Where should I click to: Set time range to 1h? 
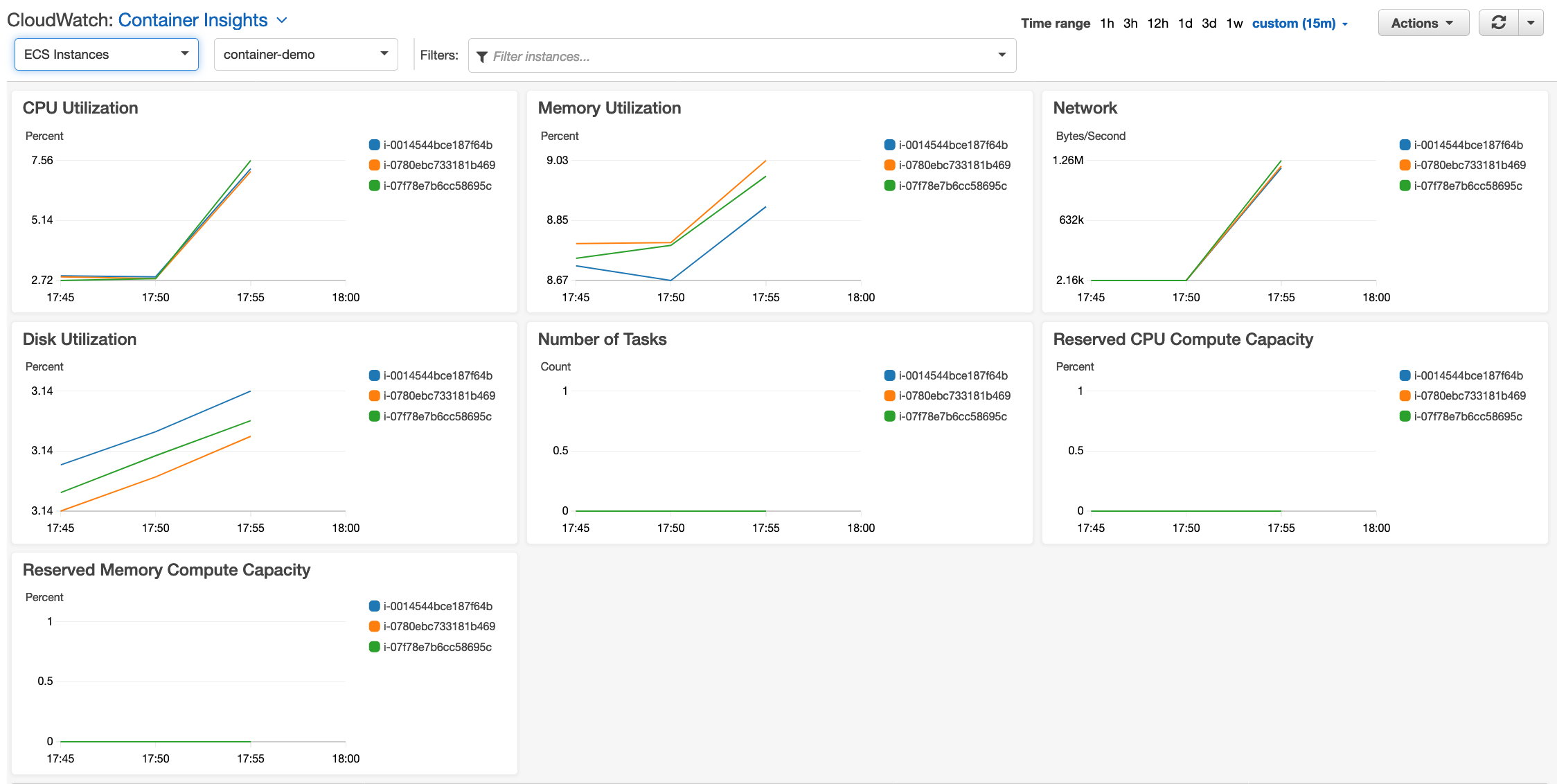click(x=1107, y=23)
